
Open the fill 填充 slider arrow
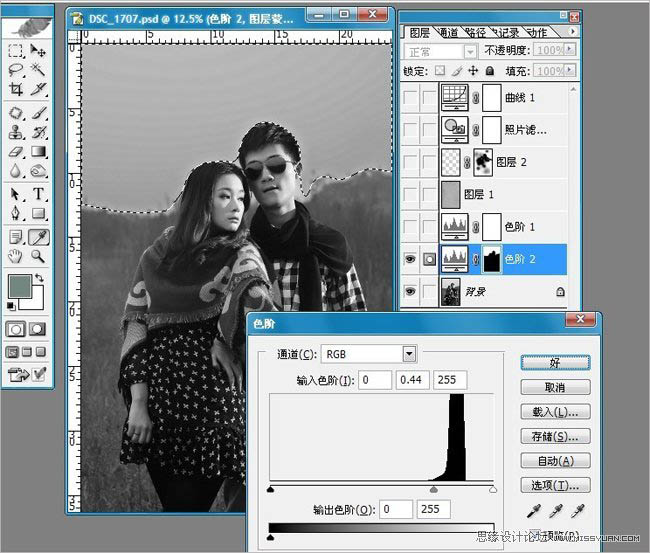coord(570,70)
